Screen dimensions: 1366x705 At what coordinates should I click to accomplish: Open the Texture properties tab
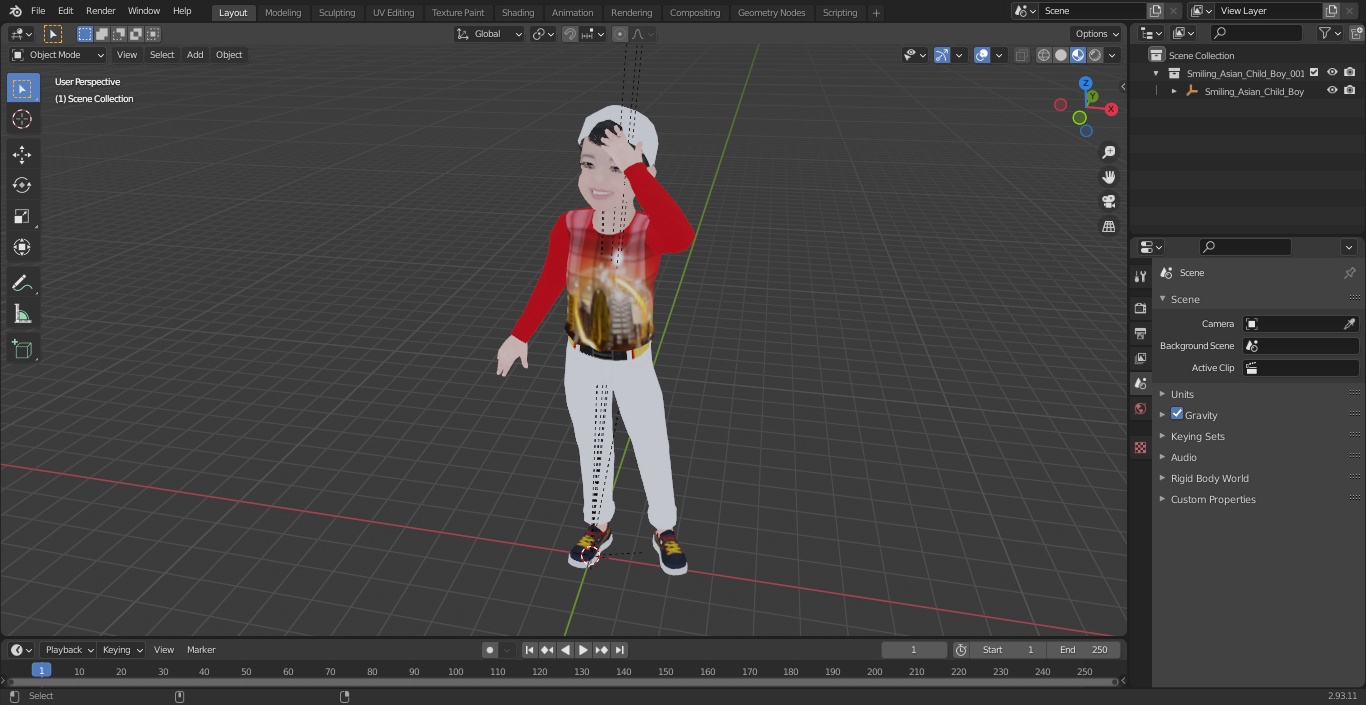pyautogui.click(x=1140, y=447)
